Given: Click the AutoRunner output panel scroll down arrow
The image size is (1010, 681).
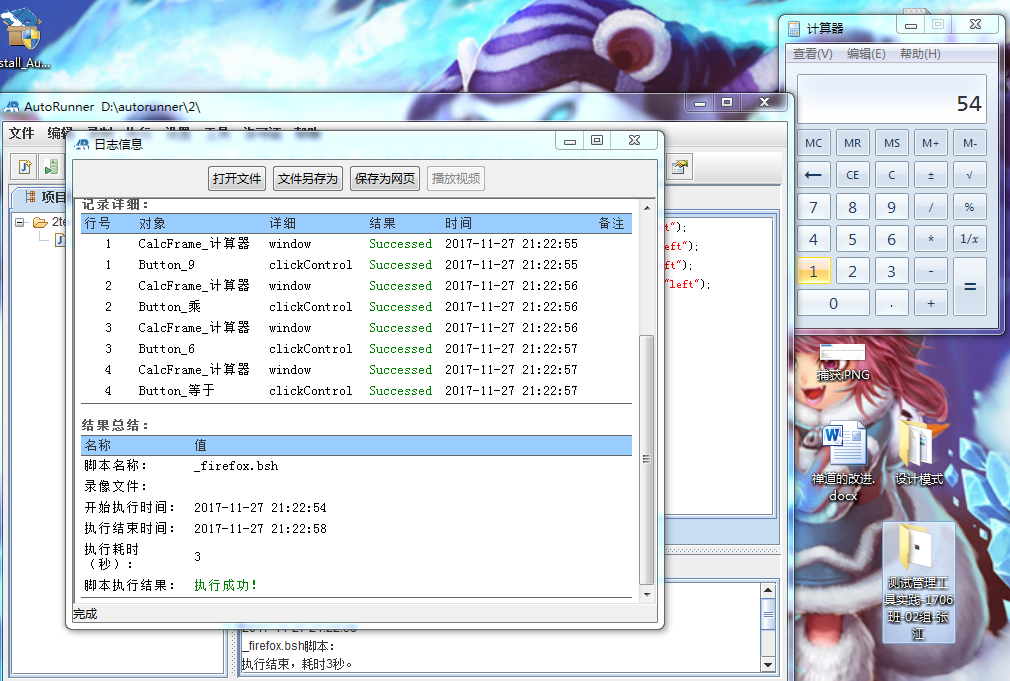Looking at the screenshot, I should click(x=768, y=664).
